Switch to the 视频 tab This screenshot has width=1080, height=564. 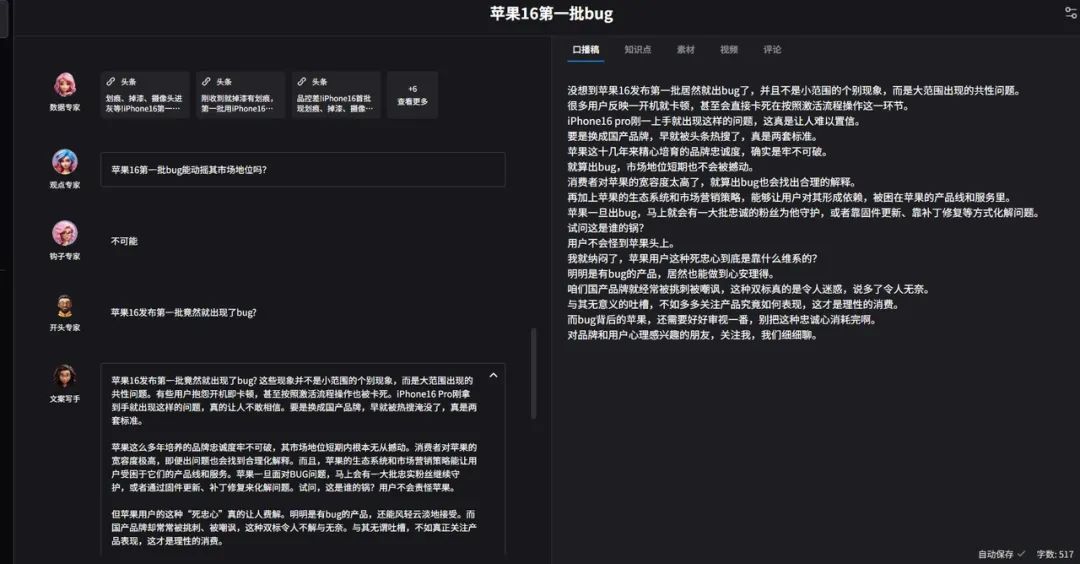[x=729, y=50]
